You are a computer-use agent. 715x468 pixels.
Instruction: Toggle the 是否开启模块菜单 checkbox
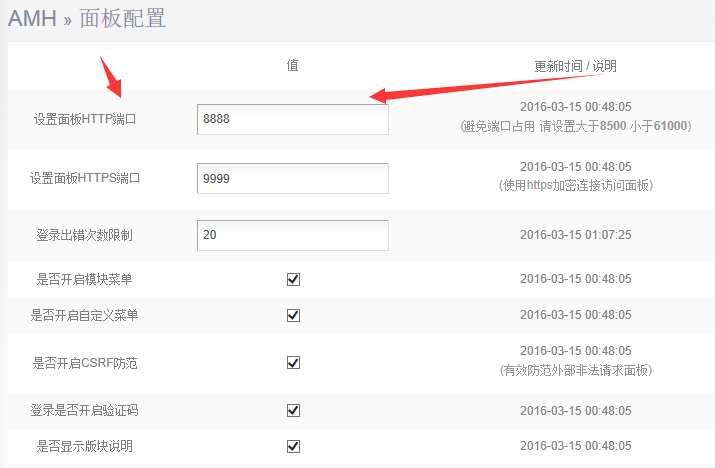[x=293, y=279]
